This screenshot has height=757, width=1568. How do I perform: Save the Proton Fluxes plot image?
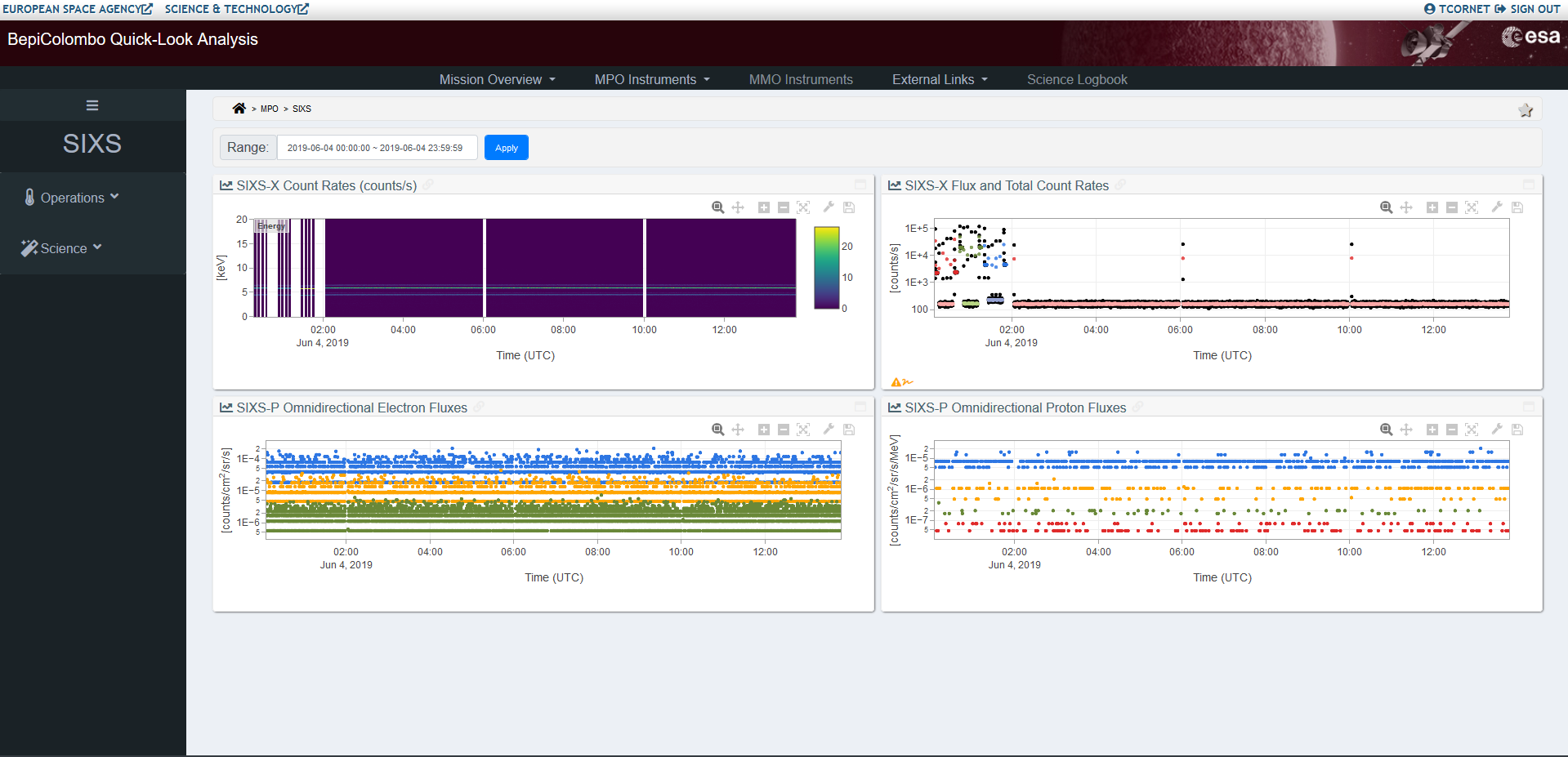tap(1517, 430)
